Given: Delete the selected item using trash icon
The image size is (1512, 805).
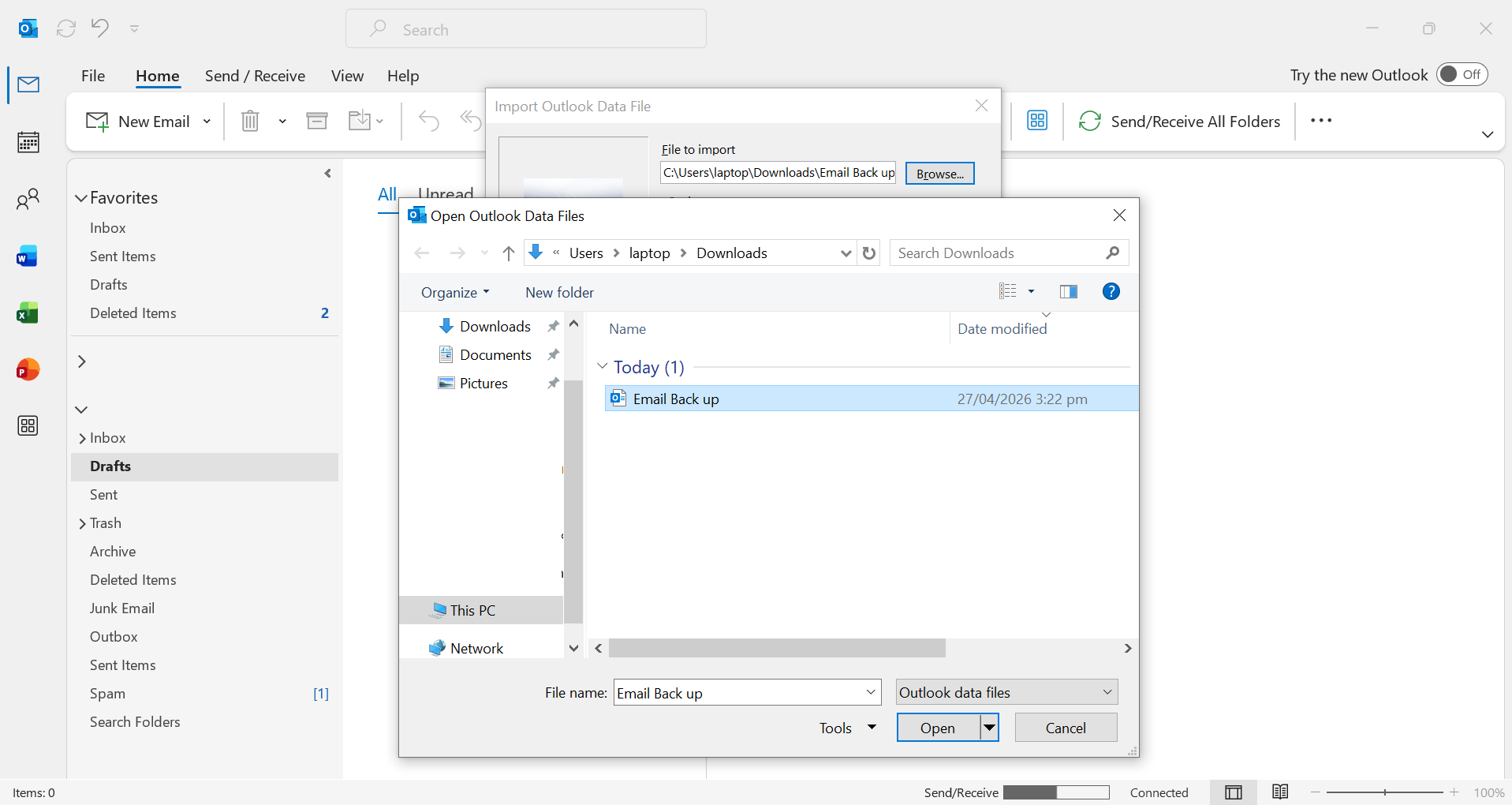Looking at the screenshot, I should click(x=250, y=121).
